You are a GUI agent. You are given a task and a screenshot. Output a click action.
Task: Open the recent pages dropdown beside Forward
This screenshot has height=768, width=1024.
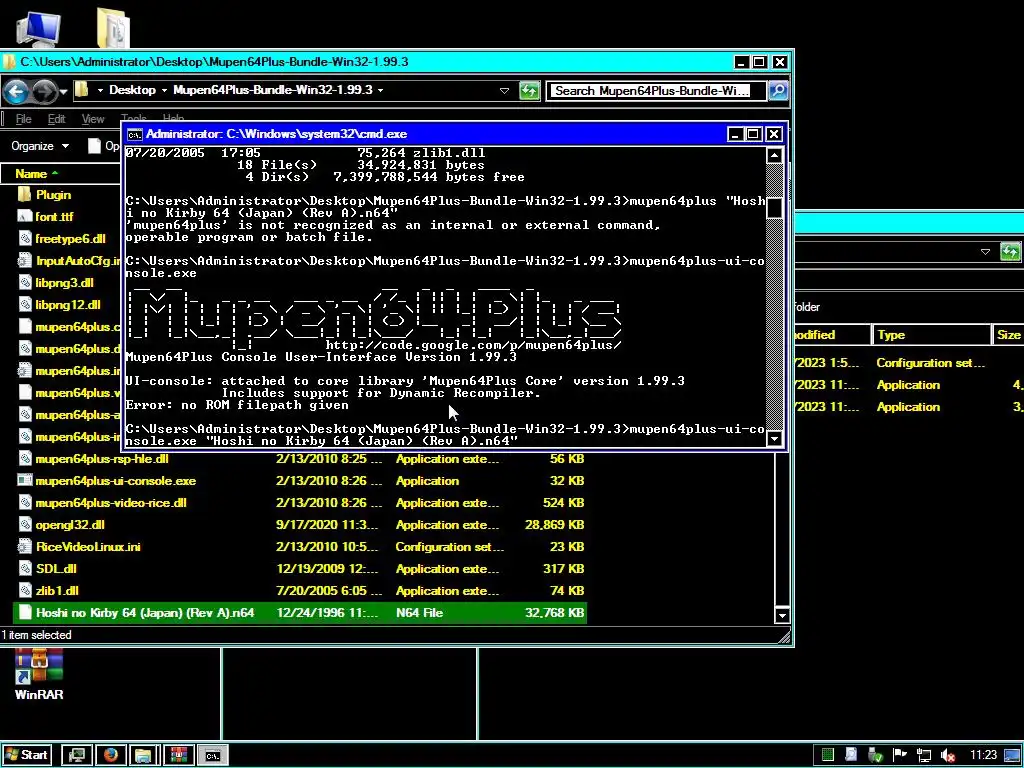[63, 91]
